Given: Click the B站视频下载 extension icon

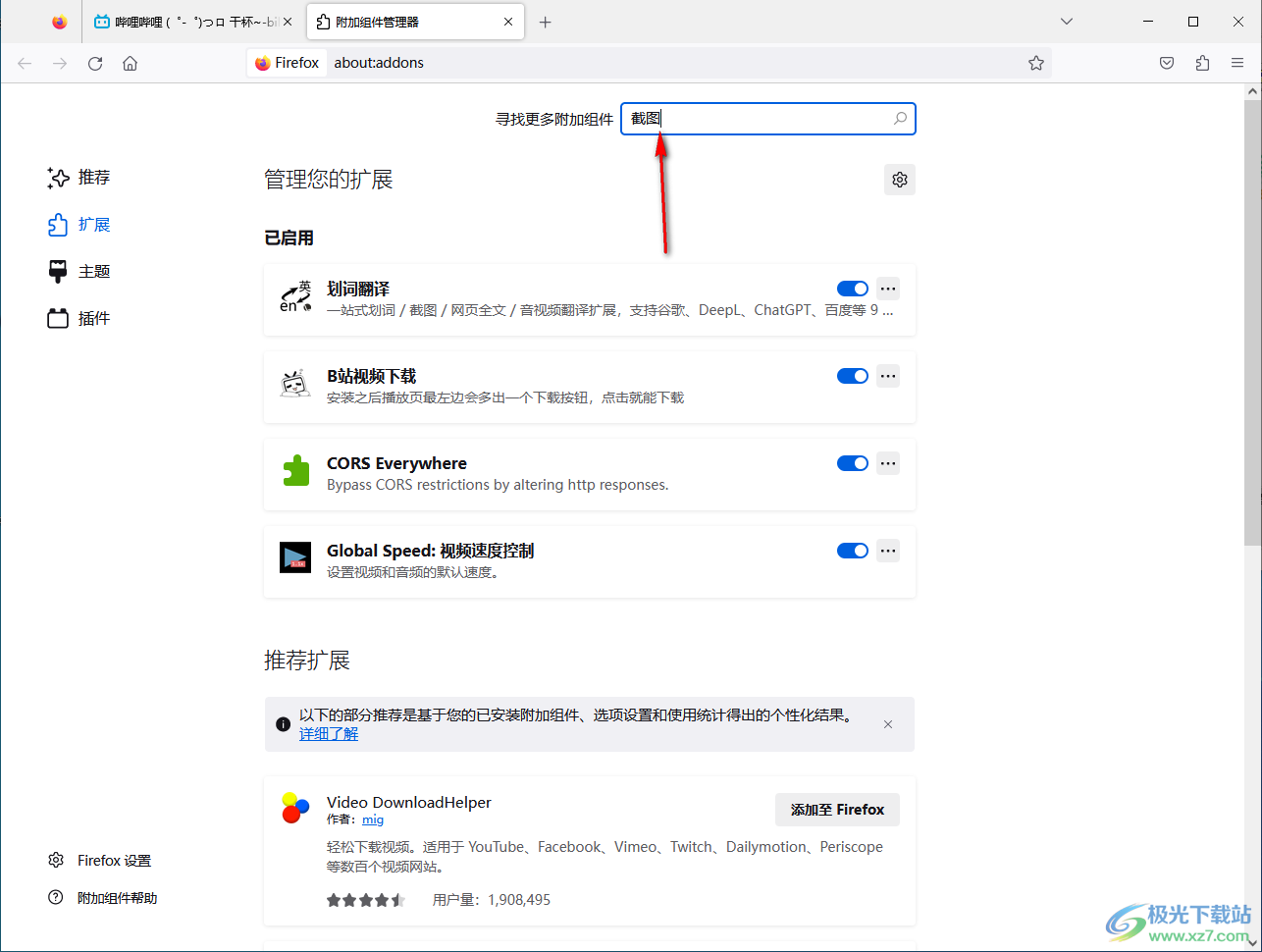Looking at the screenshot, I should [295, 383].
